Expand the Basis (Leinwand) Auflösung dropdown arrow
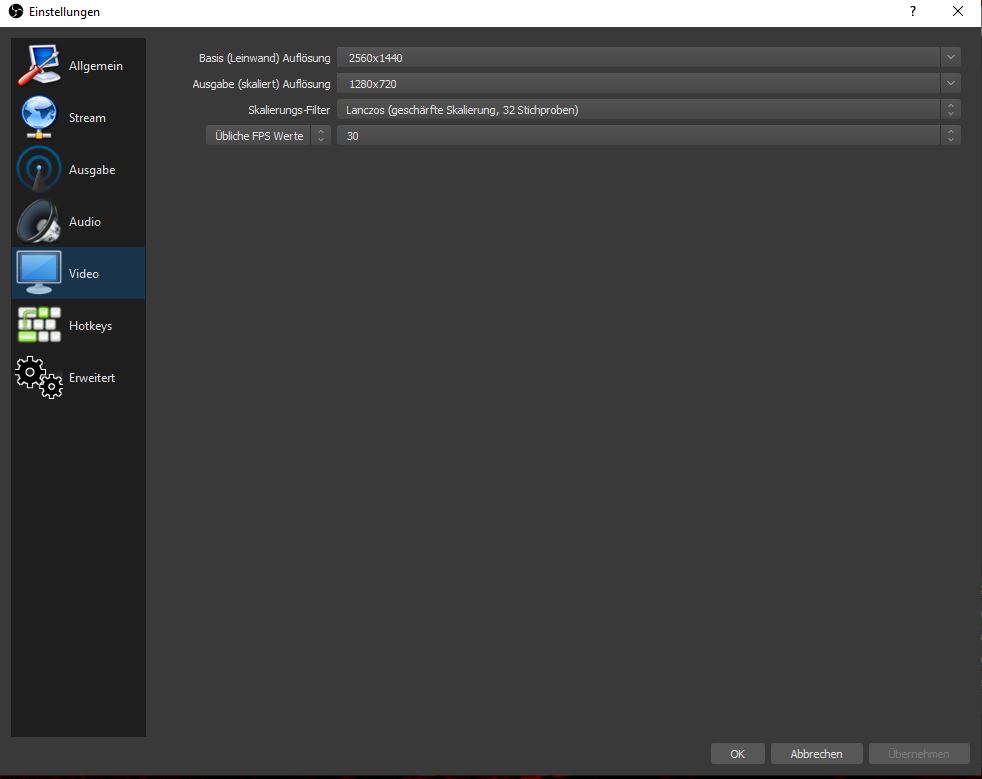982x779 pixels. 950,58
